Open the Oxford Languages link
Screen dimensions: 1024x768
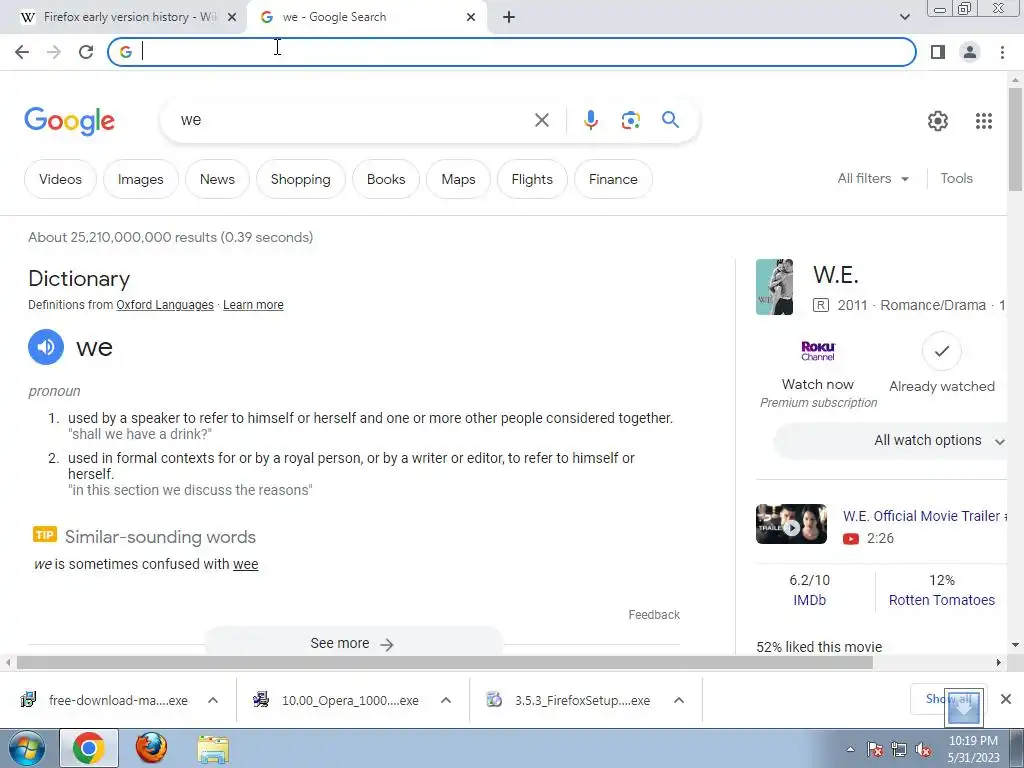click(x=165, y=305)
